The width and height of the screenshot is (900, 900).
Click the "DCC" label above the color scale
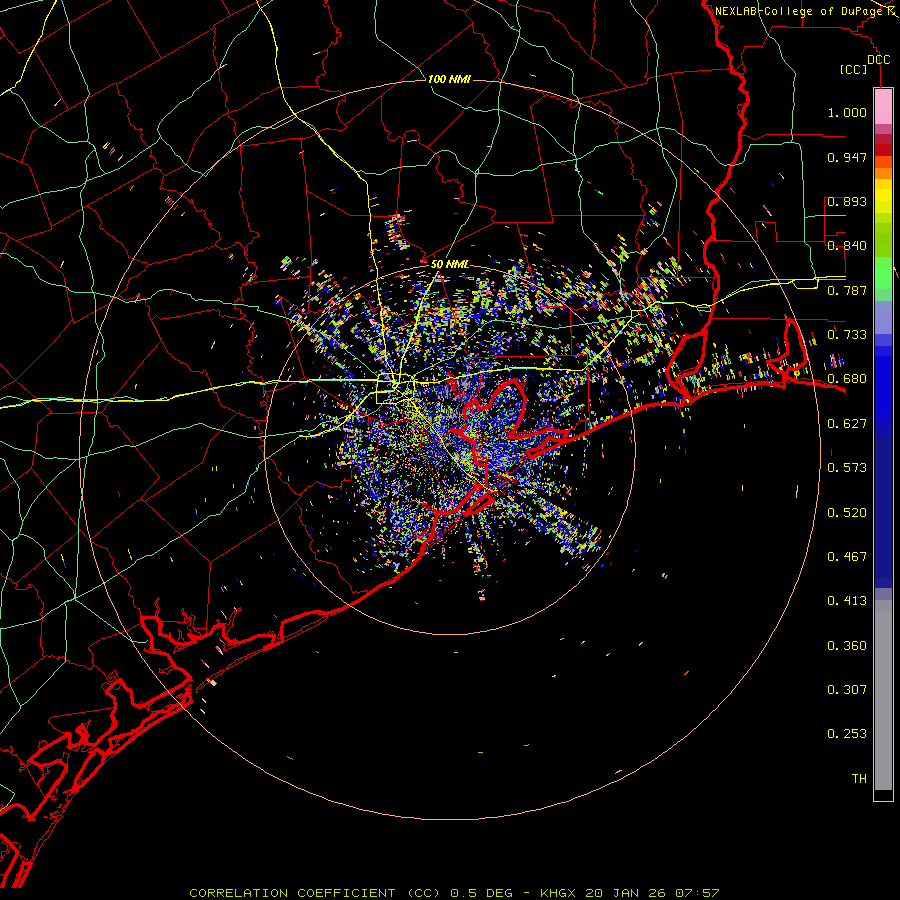coord(879,60)
